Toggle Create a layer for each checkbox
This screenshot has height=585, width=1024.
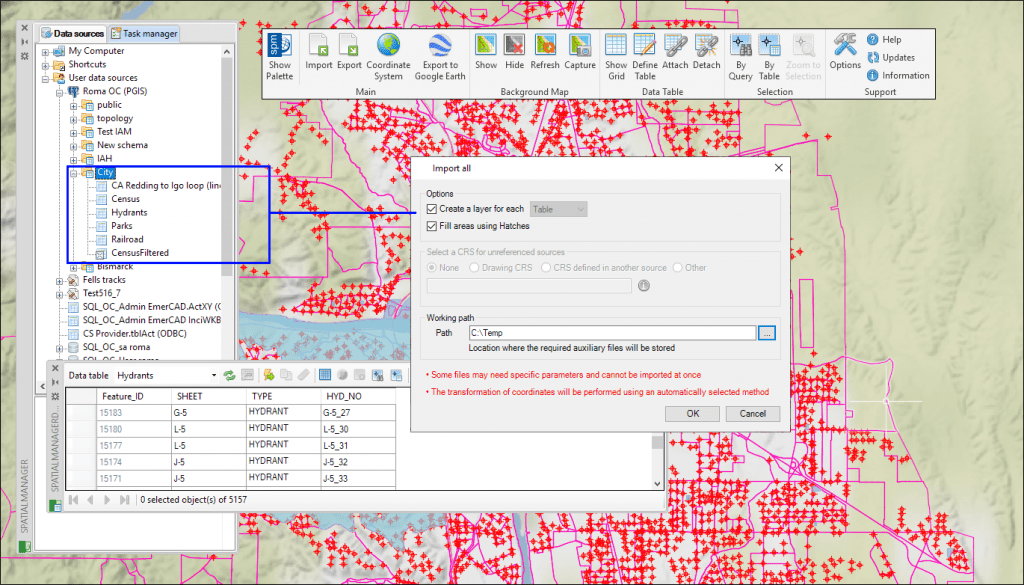coord(432,209)
